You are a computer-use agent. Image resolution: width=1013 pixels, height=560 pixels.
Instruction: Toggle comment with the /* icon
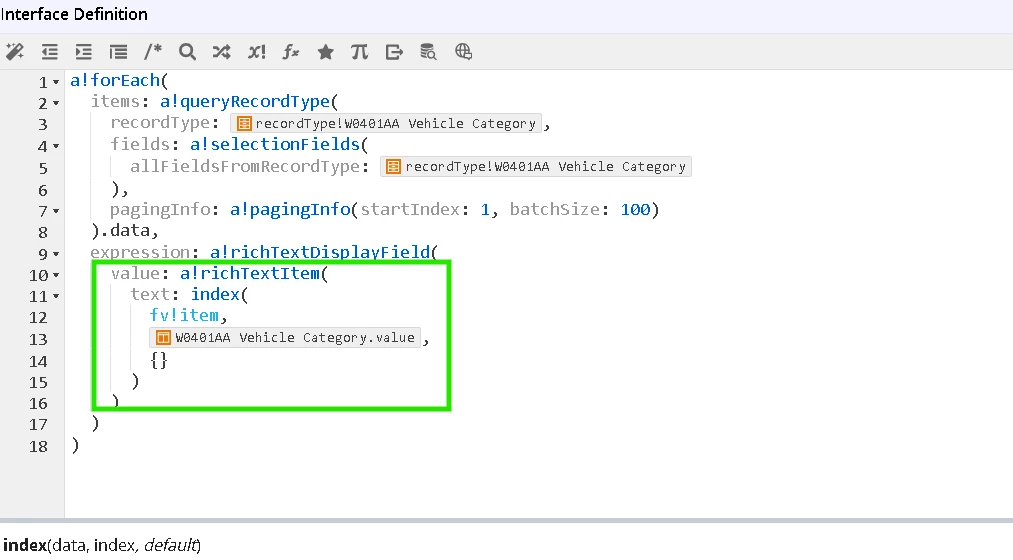152,52
